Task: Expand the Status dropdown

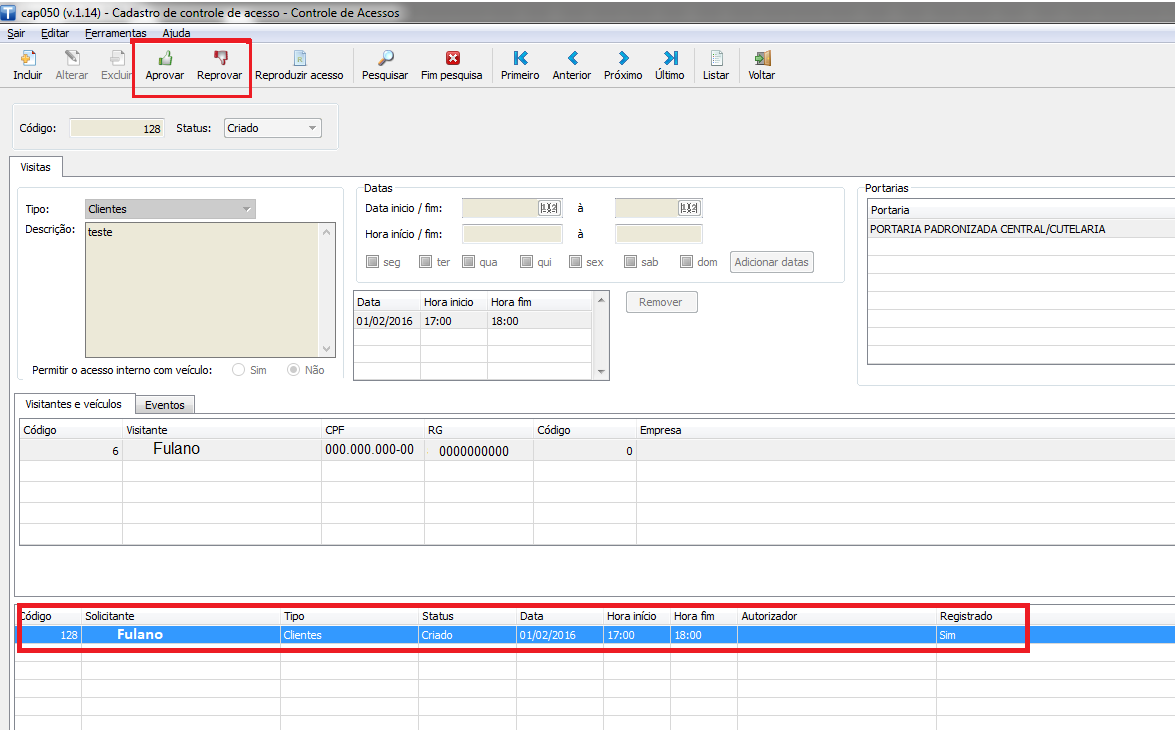Action: click(313, 128)
